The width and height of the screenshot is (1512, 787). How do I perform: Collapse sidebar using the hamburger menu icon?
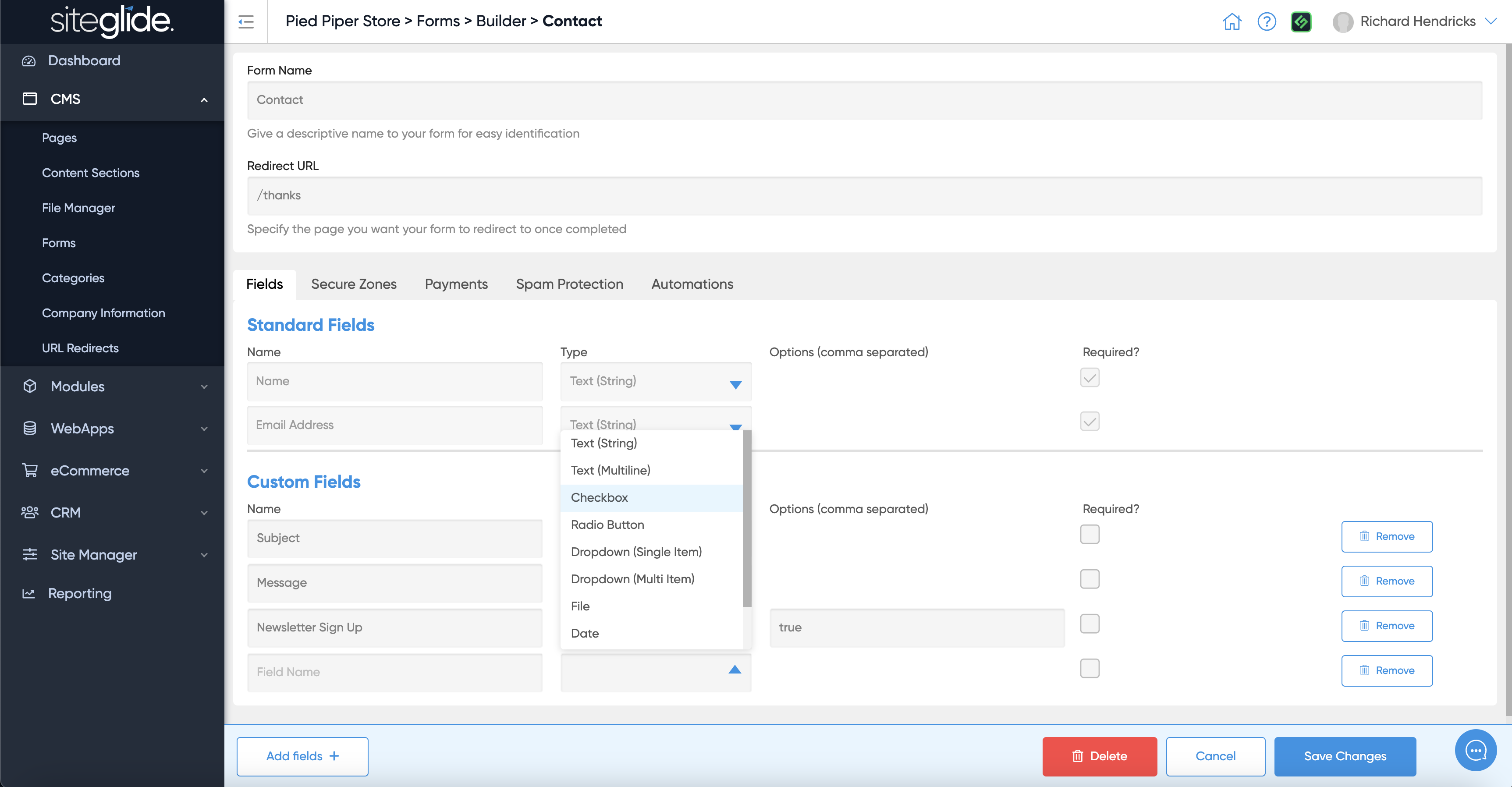tap(246, 22)
